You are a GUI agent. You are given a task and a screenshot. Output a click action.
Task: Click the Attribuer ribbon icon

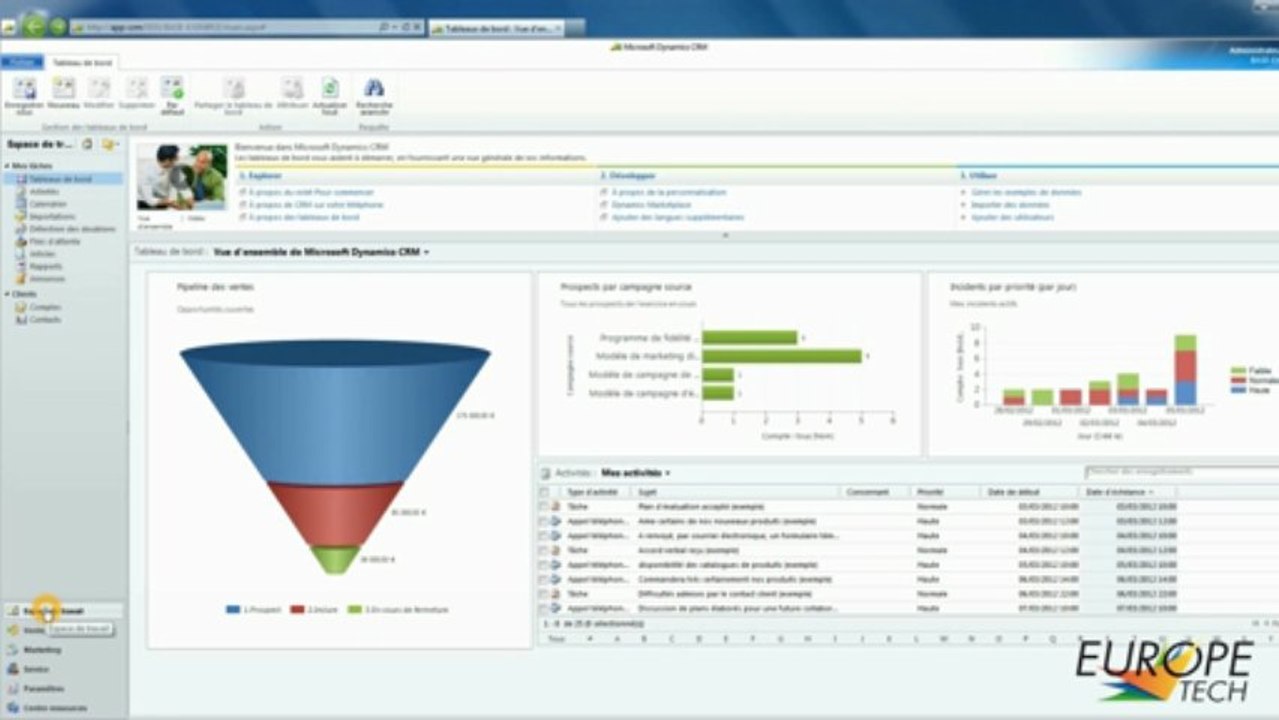pyautogui.click(x=292, y=88)
